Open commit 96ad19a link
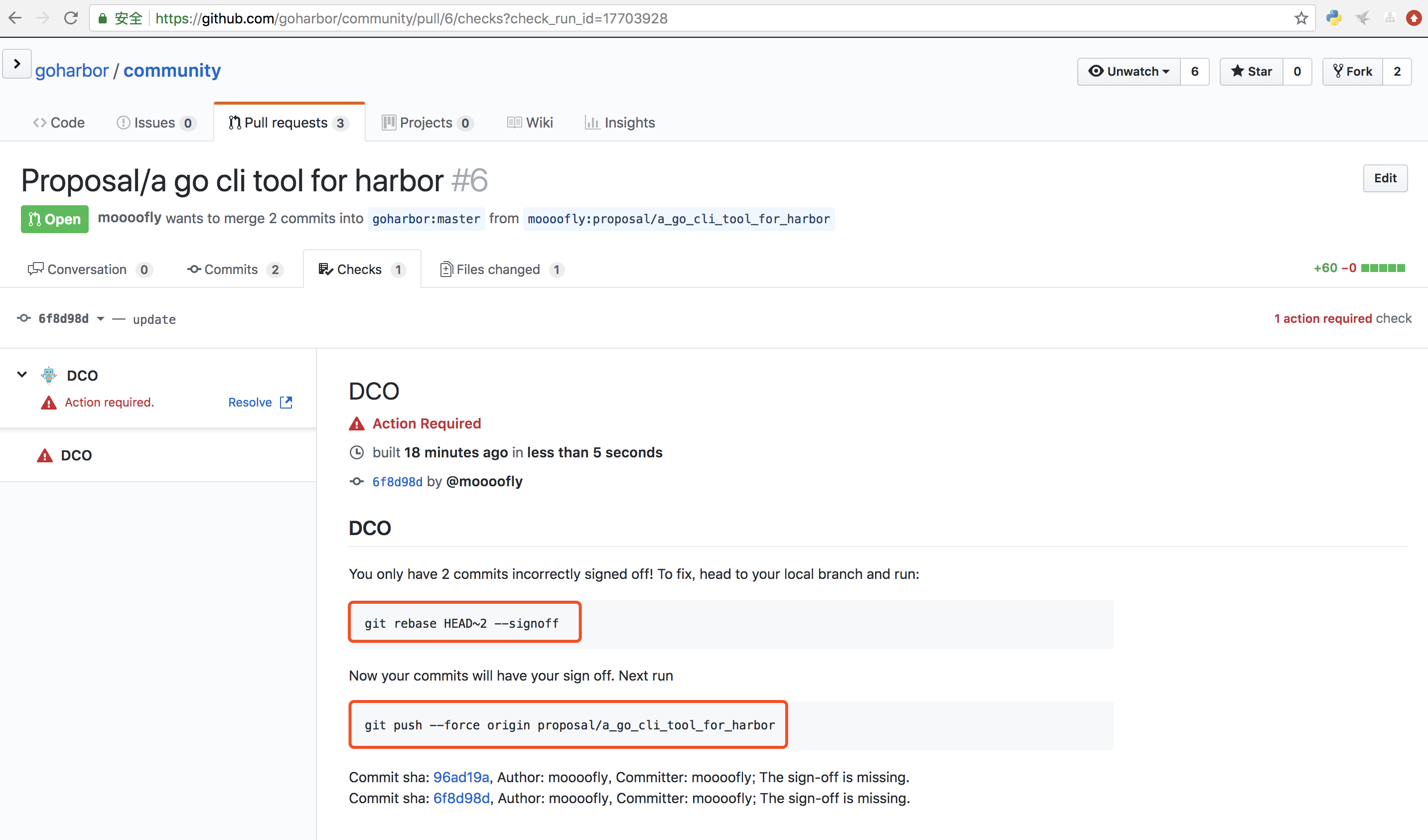 461,777
